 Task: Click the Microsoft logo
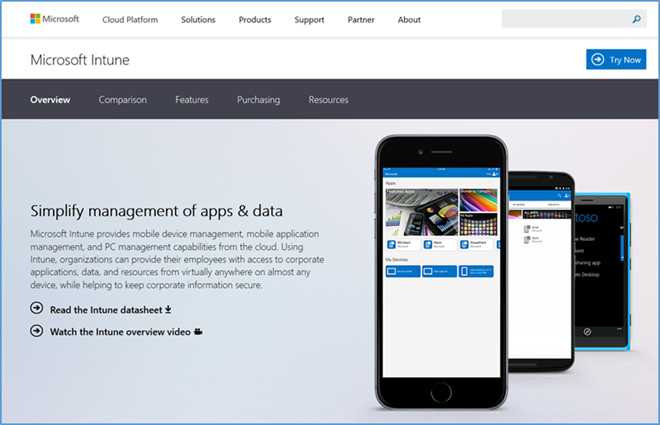[x=54, y=19]
